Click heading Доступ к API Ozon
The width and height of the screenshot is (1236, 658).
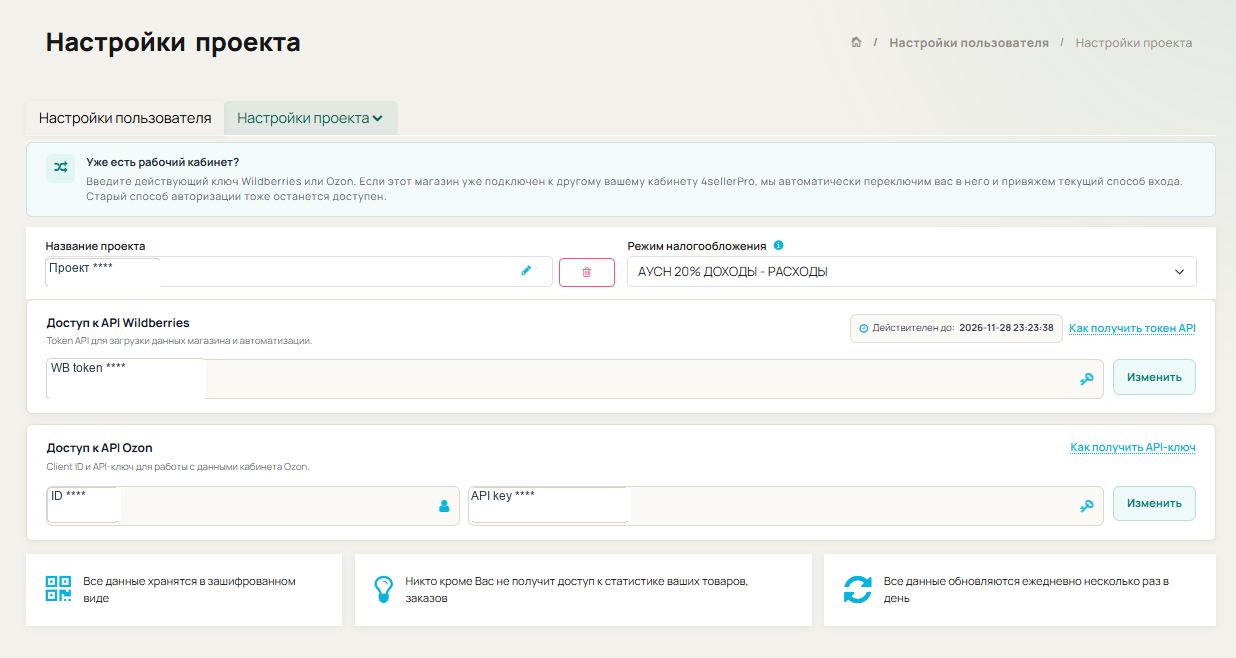tap(100, 448)
